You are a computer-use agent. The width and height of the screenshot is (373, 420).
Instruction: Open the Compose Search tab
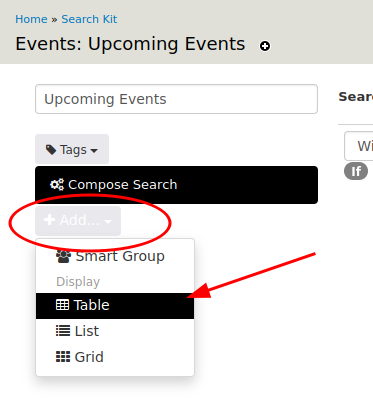176,185
